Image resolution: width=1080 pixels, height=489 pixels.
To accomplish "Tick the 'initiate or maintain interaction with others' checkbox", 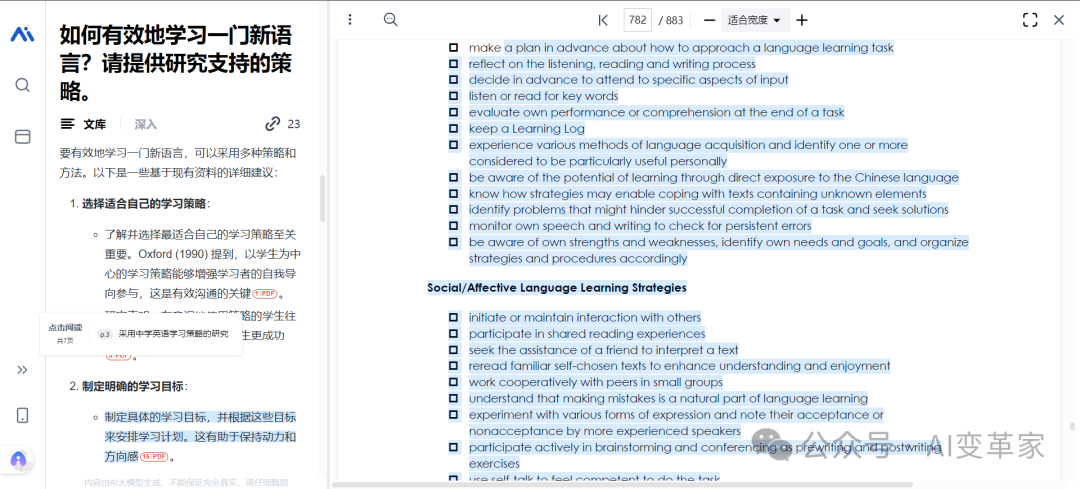I will coord(453,318).
